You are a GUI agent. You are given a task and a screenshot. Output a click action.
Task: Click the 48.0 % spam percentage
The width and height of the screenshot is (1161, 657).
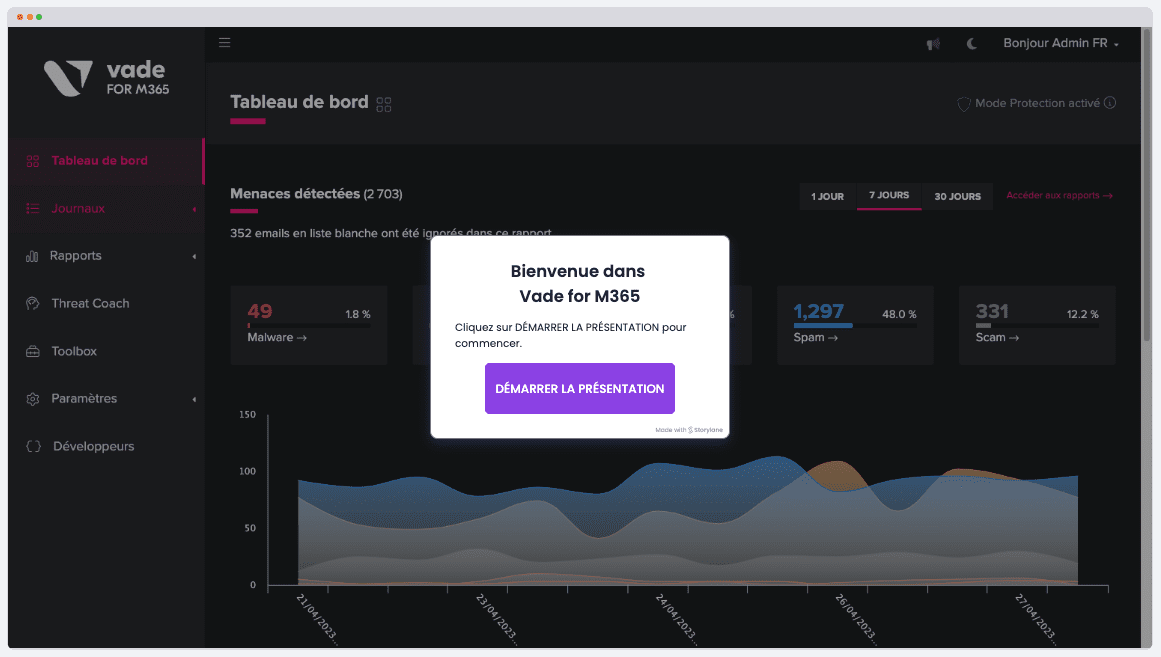click(899, 315)
